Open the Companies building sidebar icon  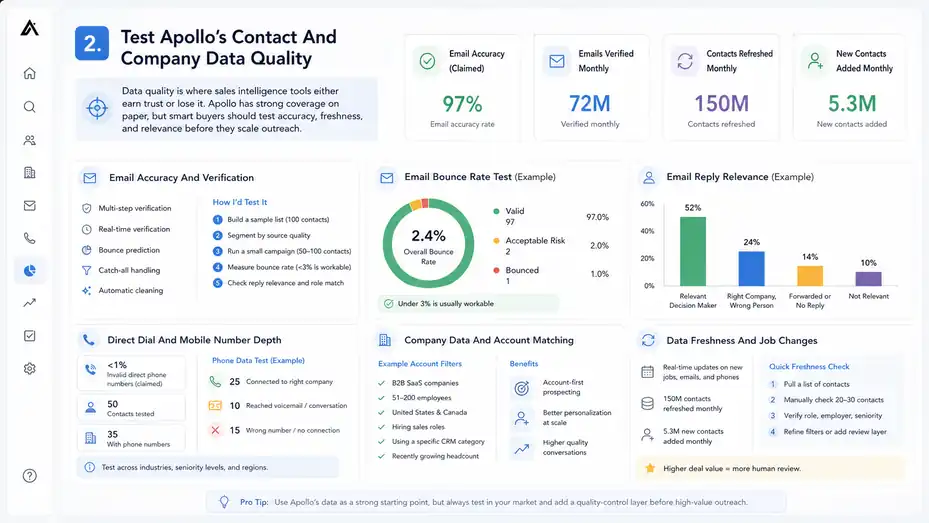30,173
